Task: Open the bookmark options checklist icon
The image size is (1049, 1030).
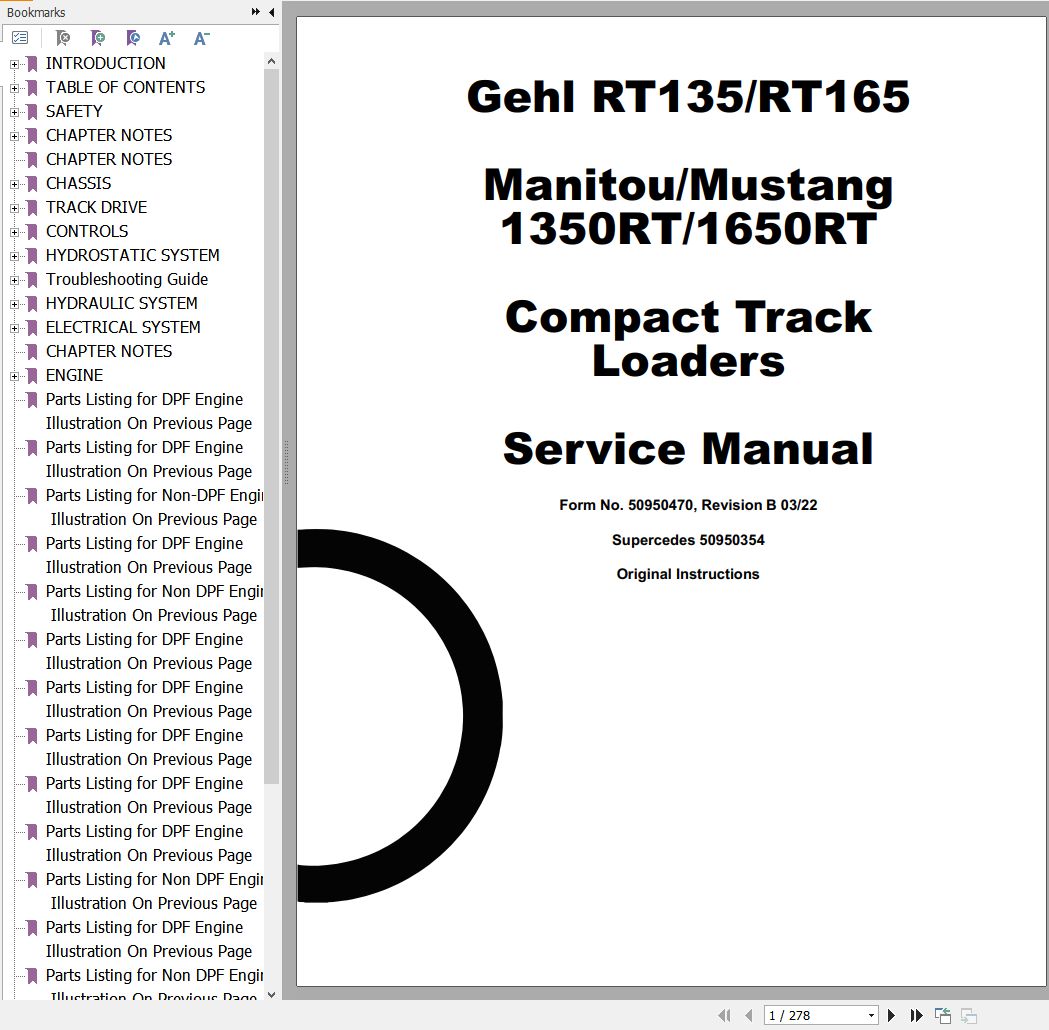Action: pos(20,38)
